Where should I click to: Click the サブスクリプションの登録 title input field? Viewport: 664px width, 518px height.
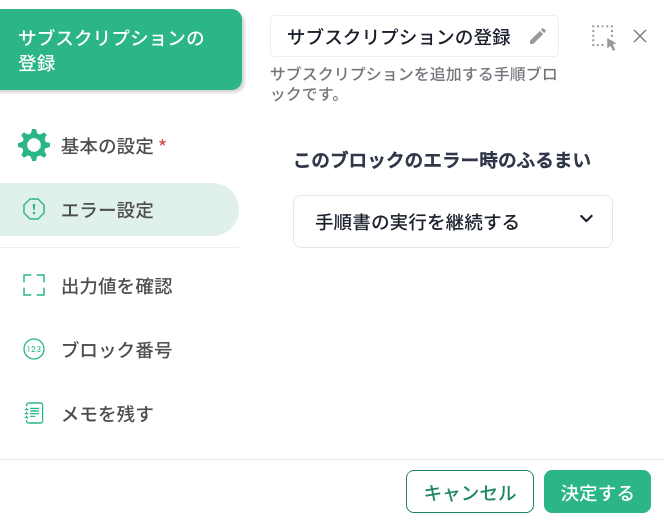[414, 36]
